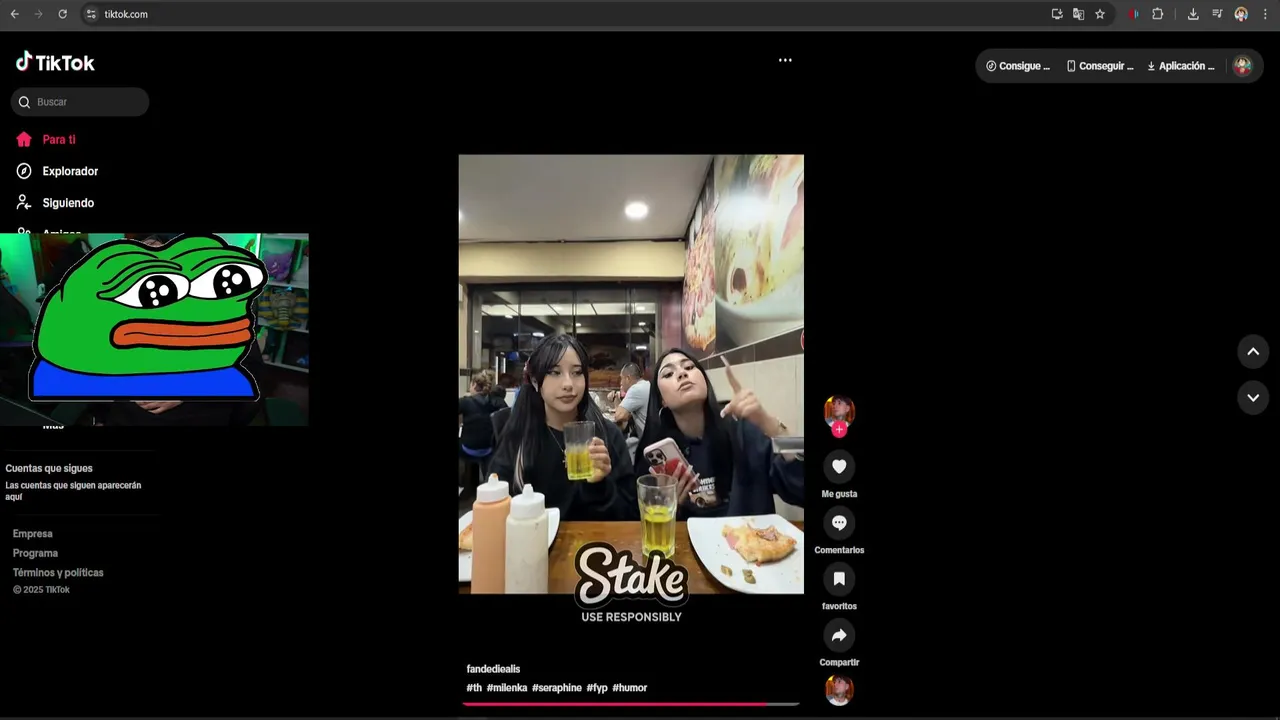Click the Buscar search field
This screenshot has height=720, width=1280.
pos(80,102)
